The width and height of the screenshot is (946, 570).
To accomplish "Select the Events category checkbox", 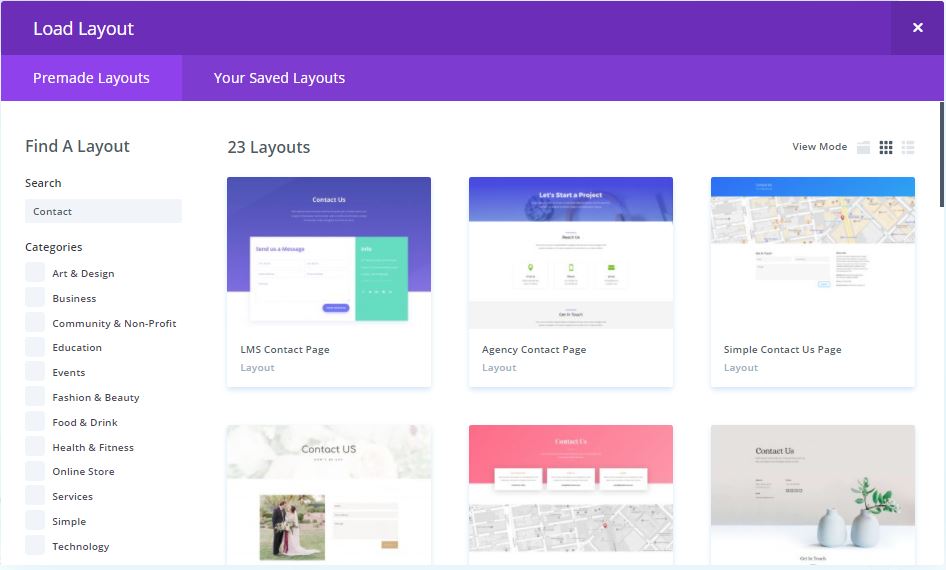I will click(x=35, y=372).
